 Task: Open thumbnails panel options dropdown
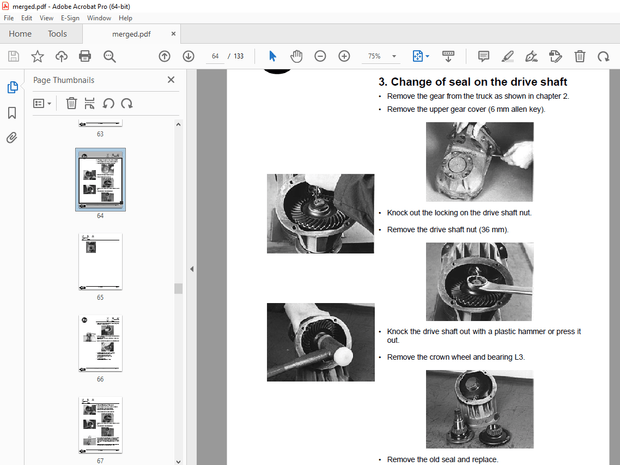42,104
